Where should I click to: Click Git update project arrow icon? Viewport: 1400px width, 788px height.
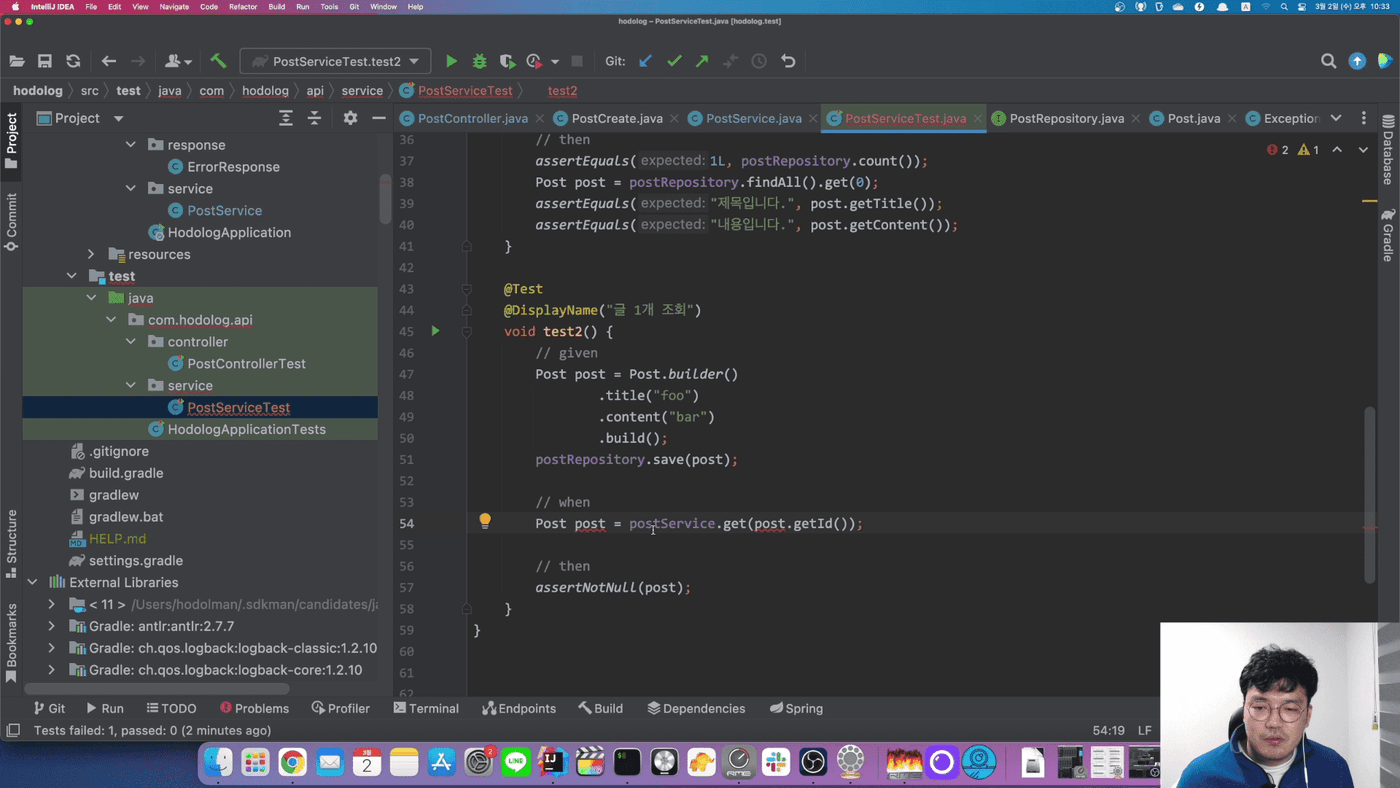click(646, 61)
